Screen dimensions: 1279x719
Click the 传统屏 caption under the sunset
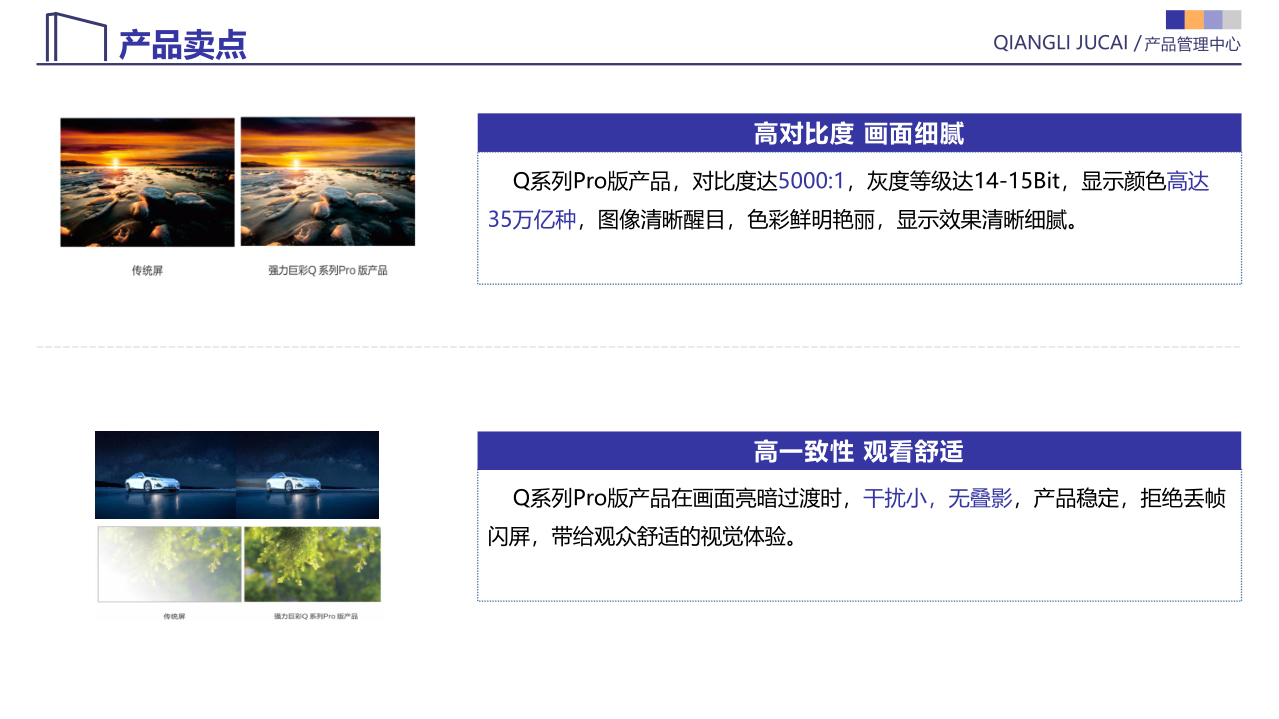click(147, 270)
